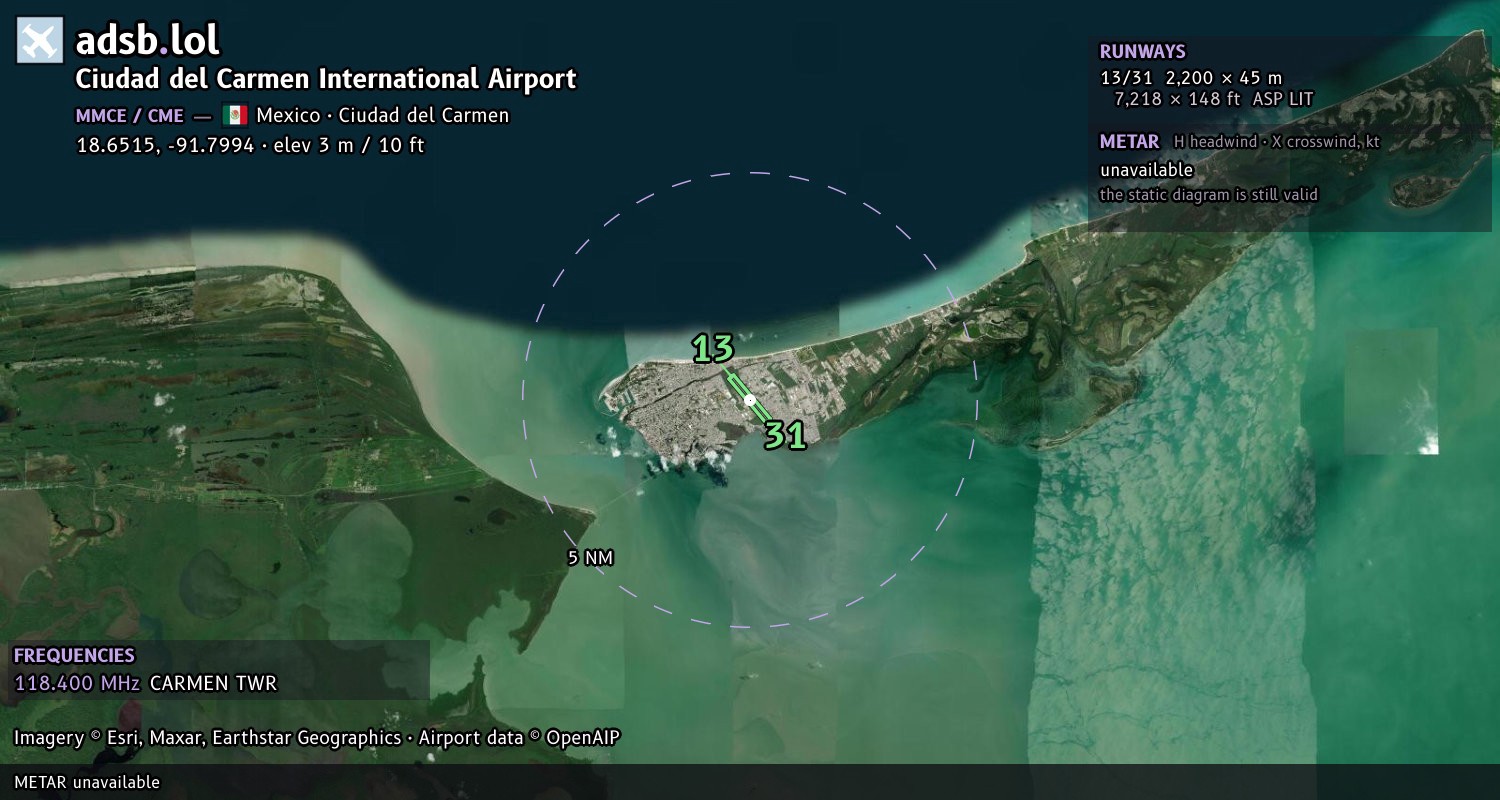Click the 13/31 2,200 × 45 m runway entry
Viewport: 1500px width, 800px height.
click(x=1190, y=77)
